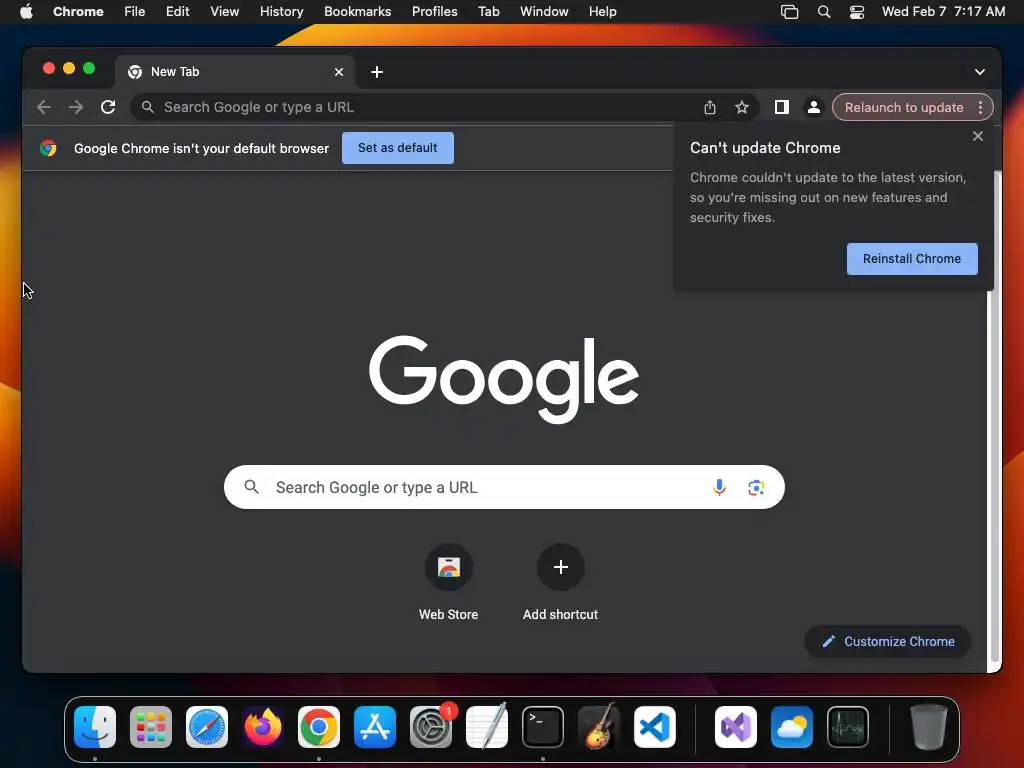Click the Stage Manager menu bar icon
Screen dimensions: 1024x768
click(x=790, y=12)
